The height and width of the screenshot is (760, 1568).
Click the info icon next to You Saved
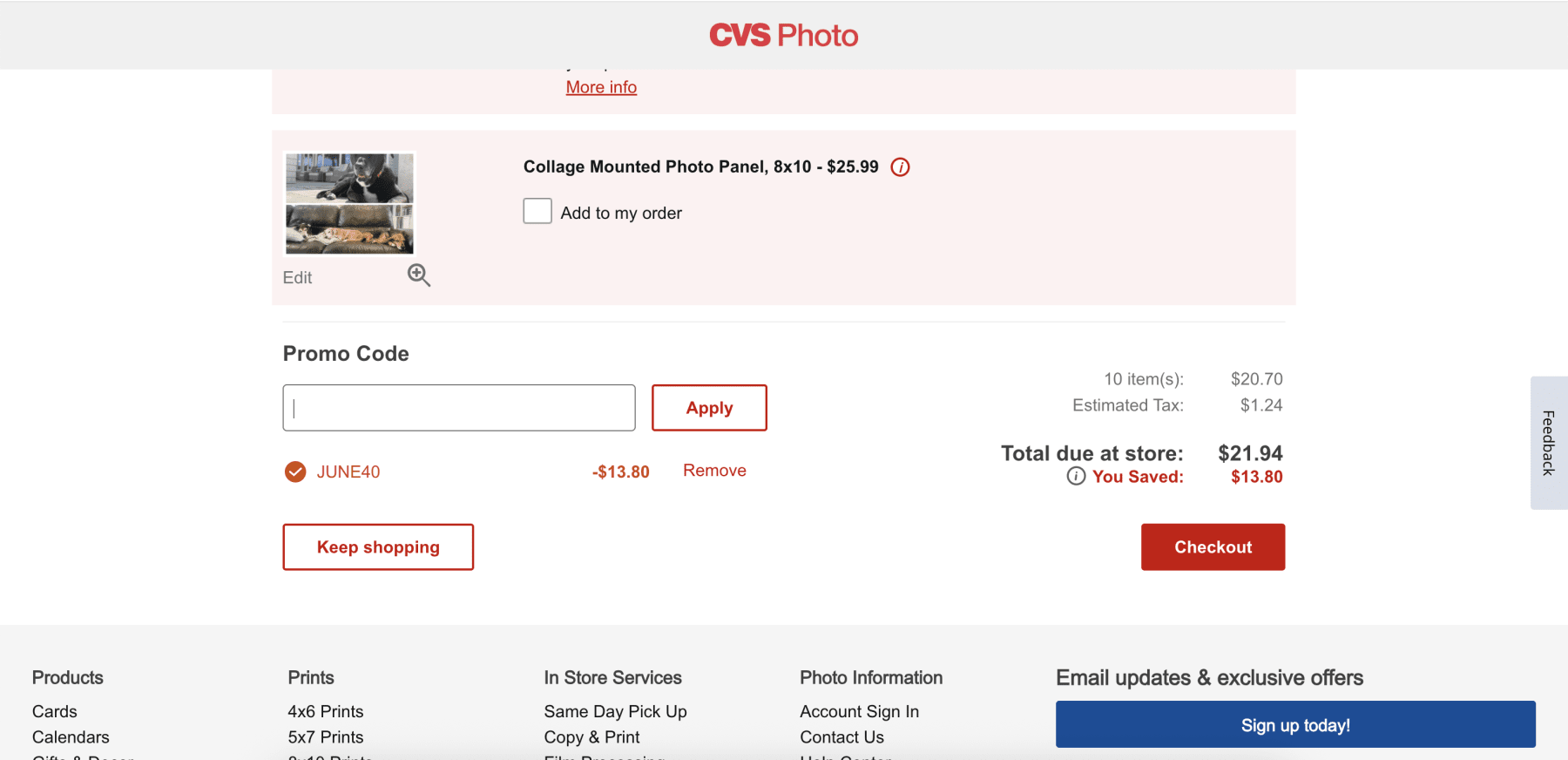click(x=1076, y=476)
